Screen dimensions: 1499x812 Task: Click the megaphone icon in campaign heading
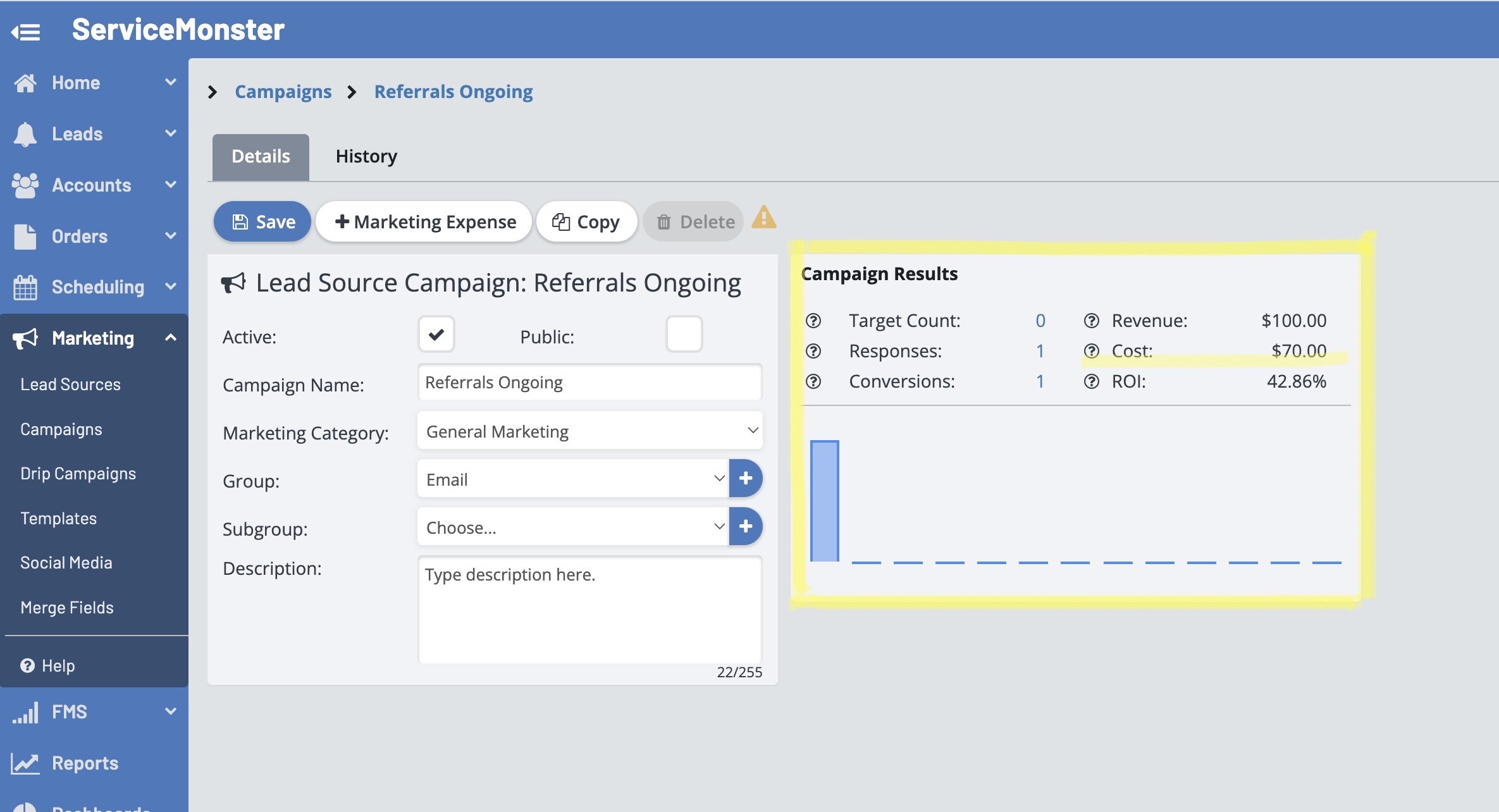click(233, 283)
